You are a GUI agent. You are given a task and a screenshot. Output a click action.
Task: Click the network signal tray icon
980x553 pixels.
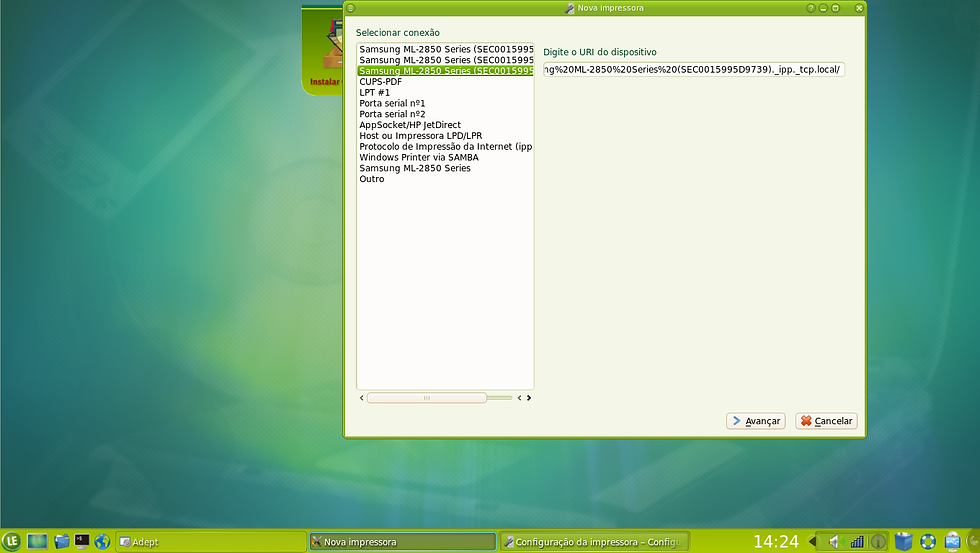tap(857, 542)
